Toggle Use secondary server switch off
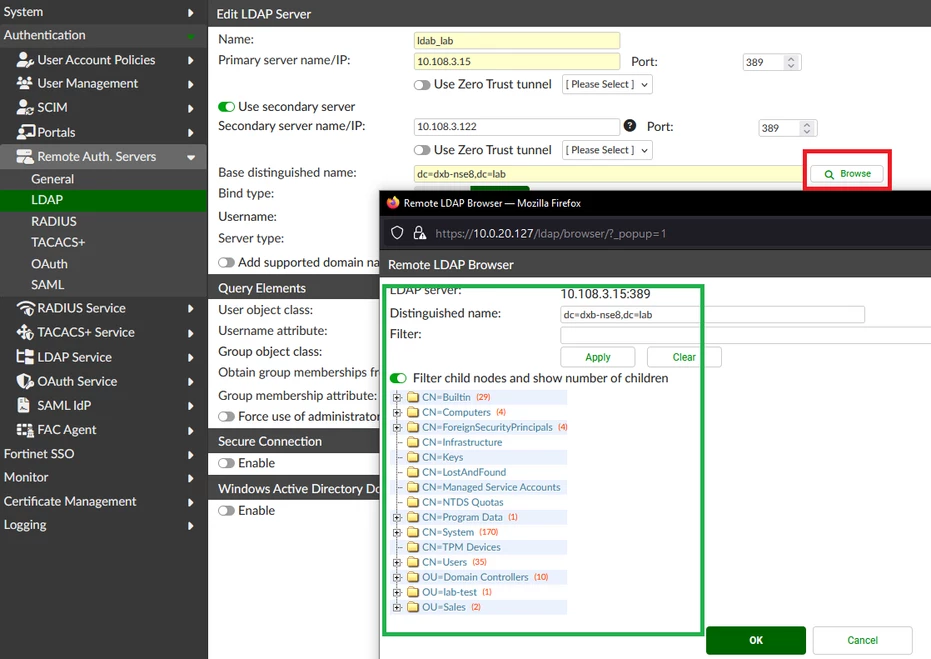Screen dimensions: 931x659 [226, 107]
